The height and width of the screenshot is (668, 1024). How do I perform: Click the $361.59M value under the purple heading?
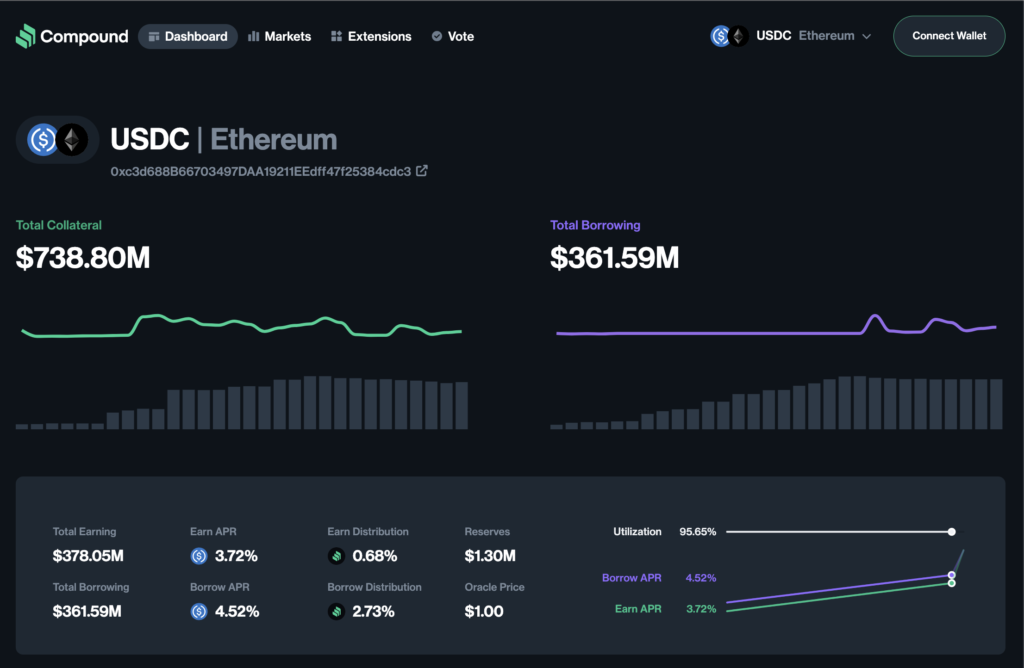click(x=615, y=258)
